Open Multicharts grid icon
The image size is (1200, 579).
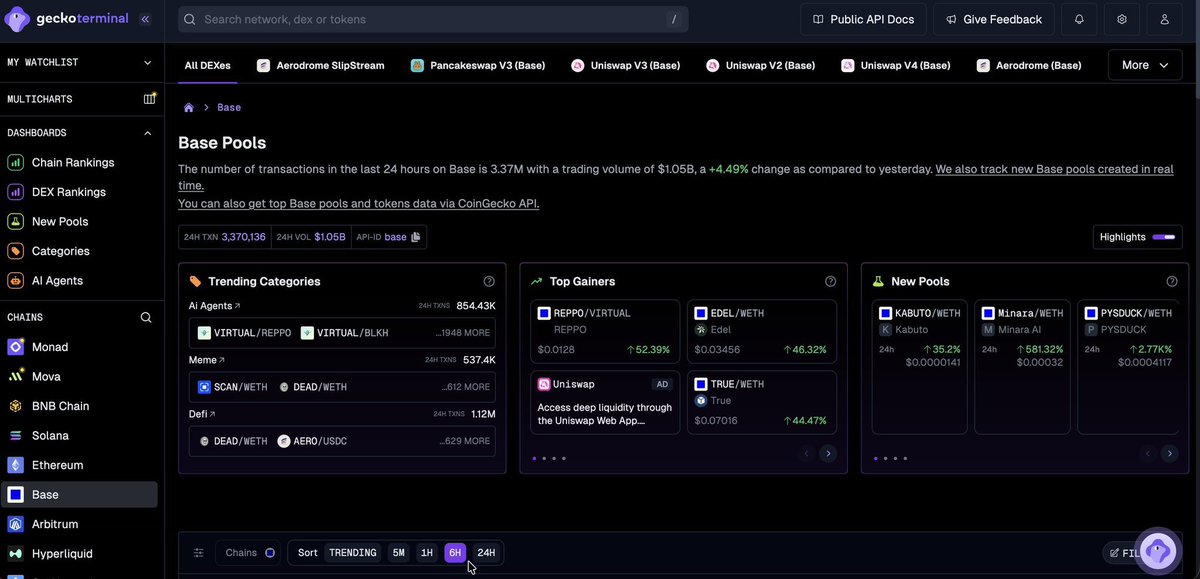149,99
